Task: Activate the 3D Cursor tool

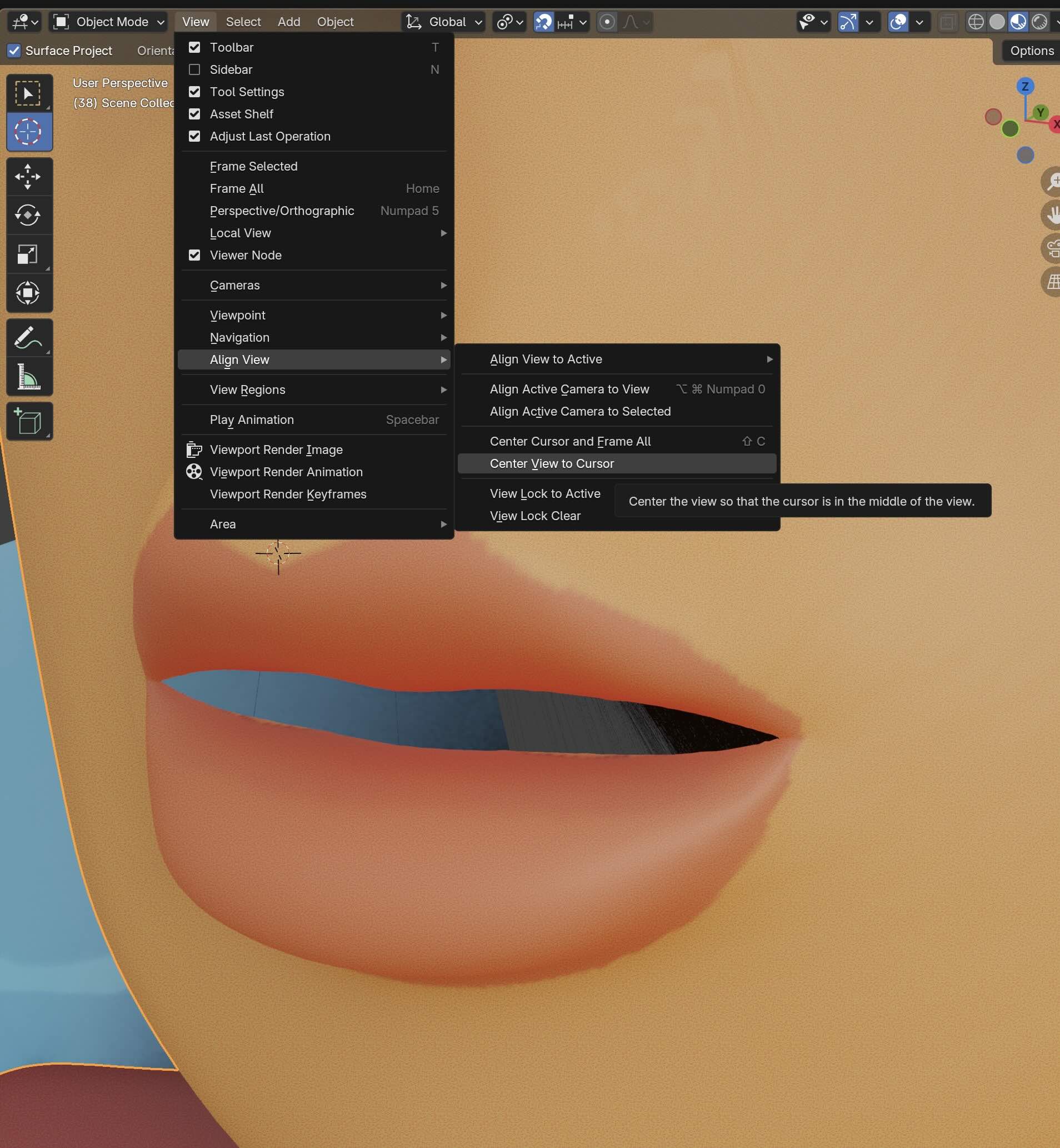Action: [29, 131]
